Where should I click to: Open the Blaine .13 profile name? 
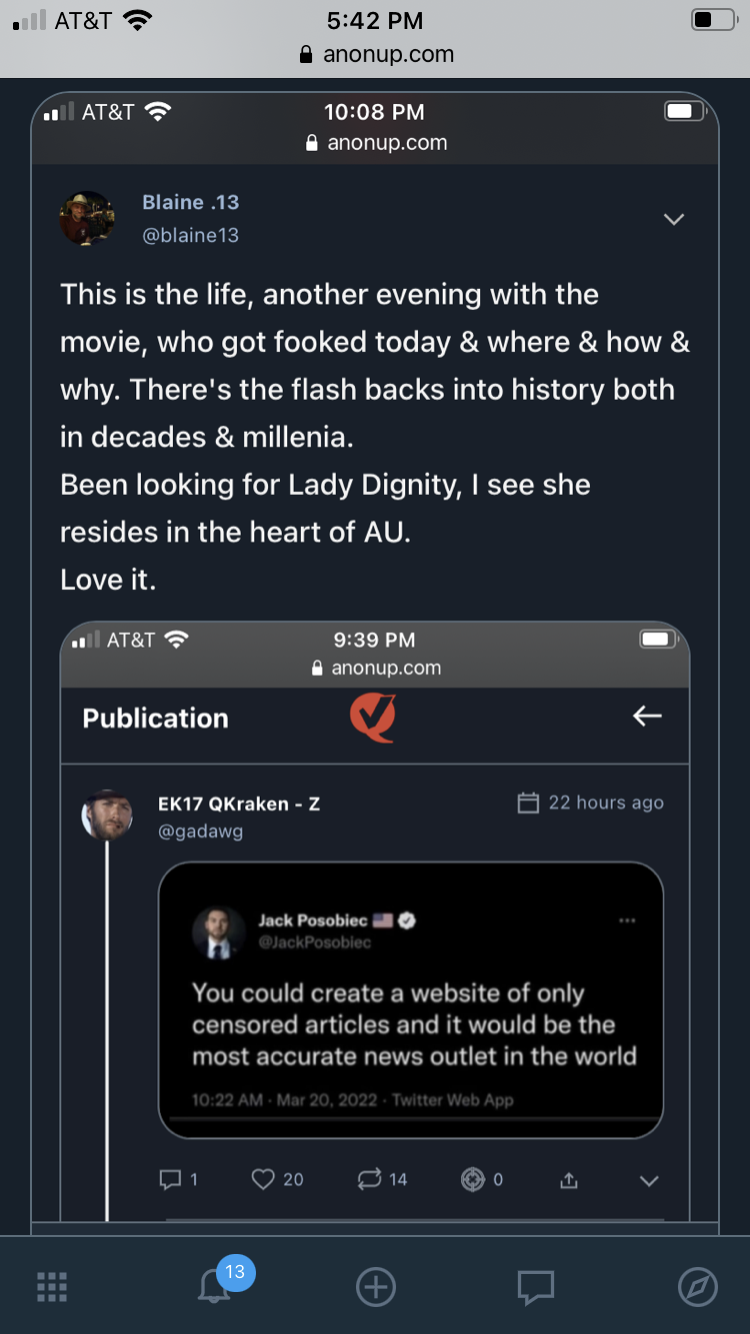point(190,202)
